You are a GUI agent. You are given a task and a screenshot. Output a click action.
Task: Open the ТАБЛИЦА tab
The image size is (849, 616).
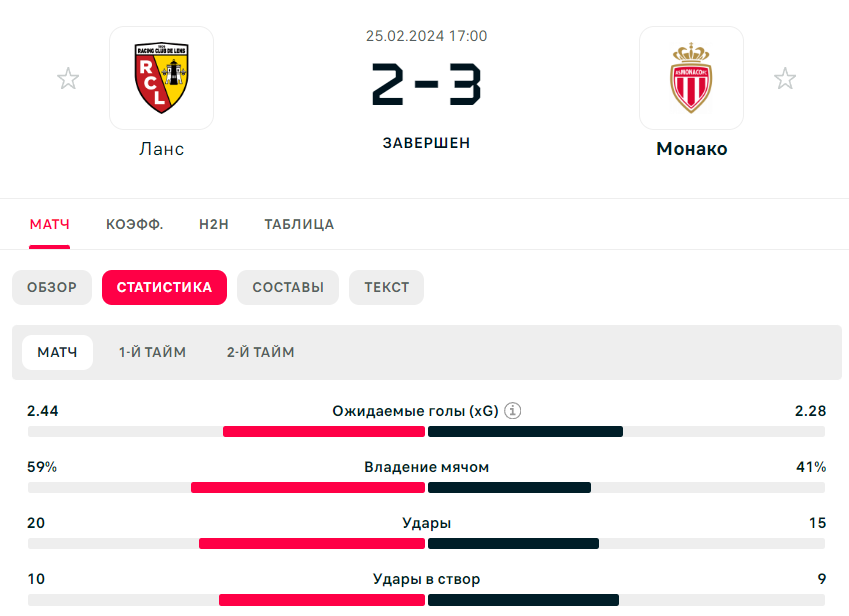coord(299,224)
